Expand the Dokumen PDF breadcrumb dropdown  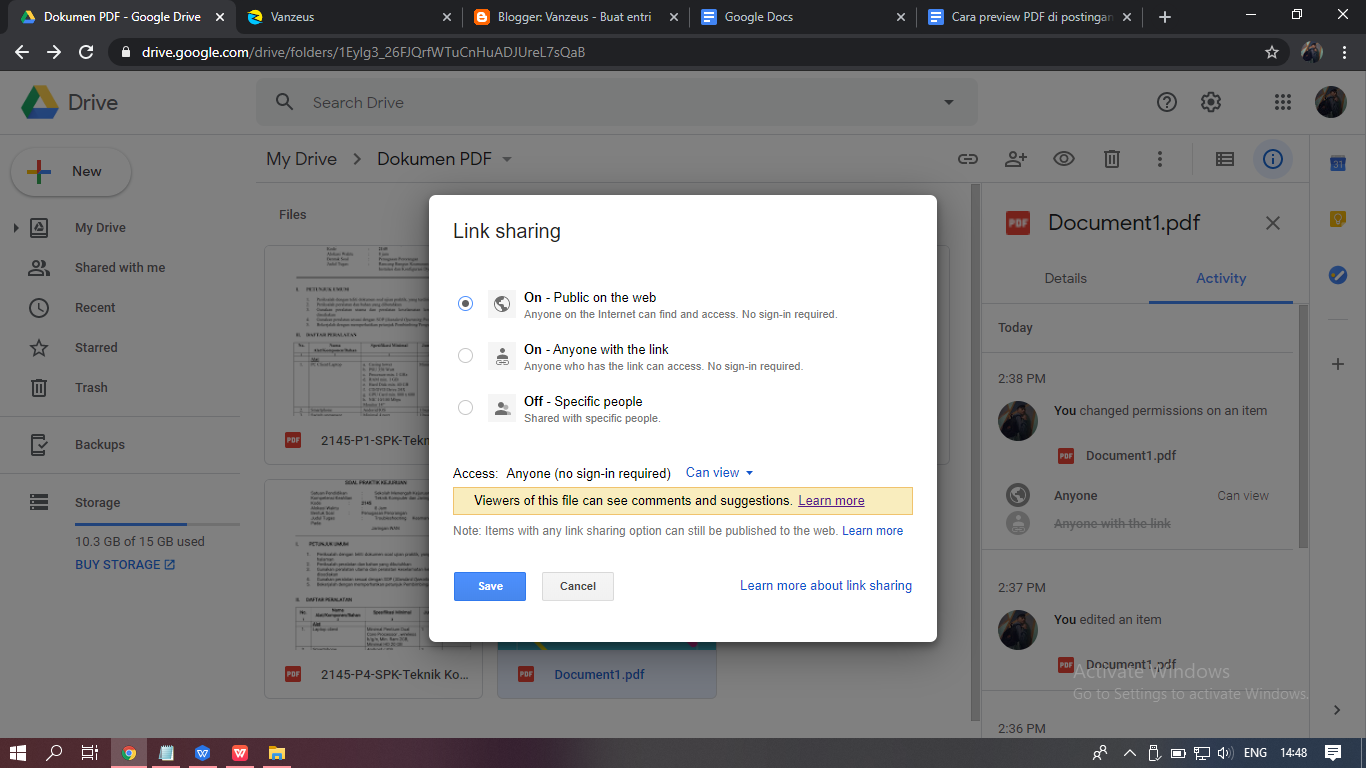(507, 158)
